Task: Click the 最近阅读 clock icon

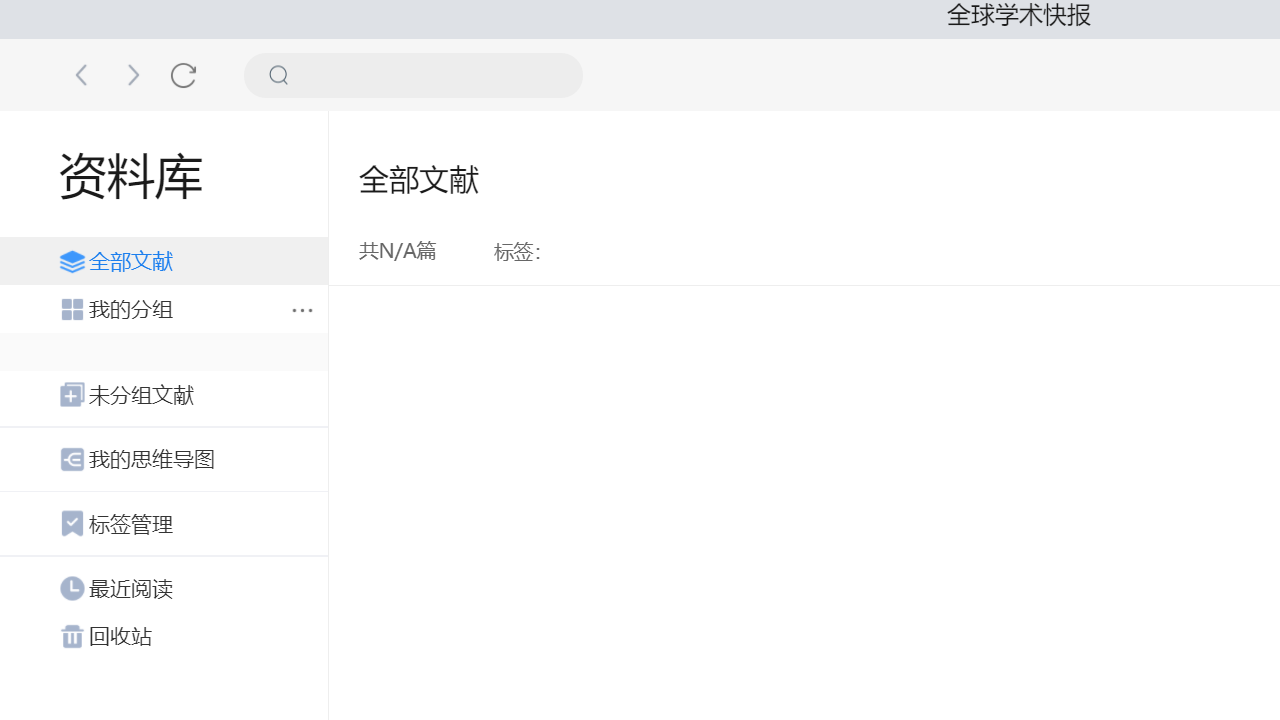Action: tap(72, 589)
